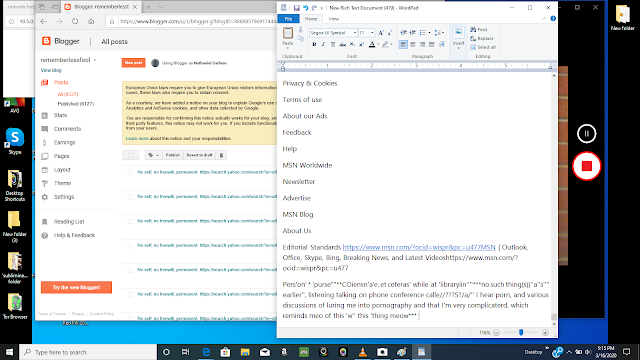Toggle subscript formatting in WordPad
Image resolution: width=640 pixels, height=360 pixels.
pos(352,44)
